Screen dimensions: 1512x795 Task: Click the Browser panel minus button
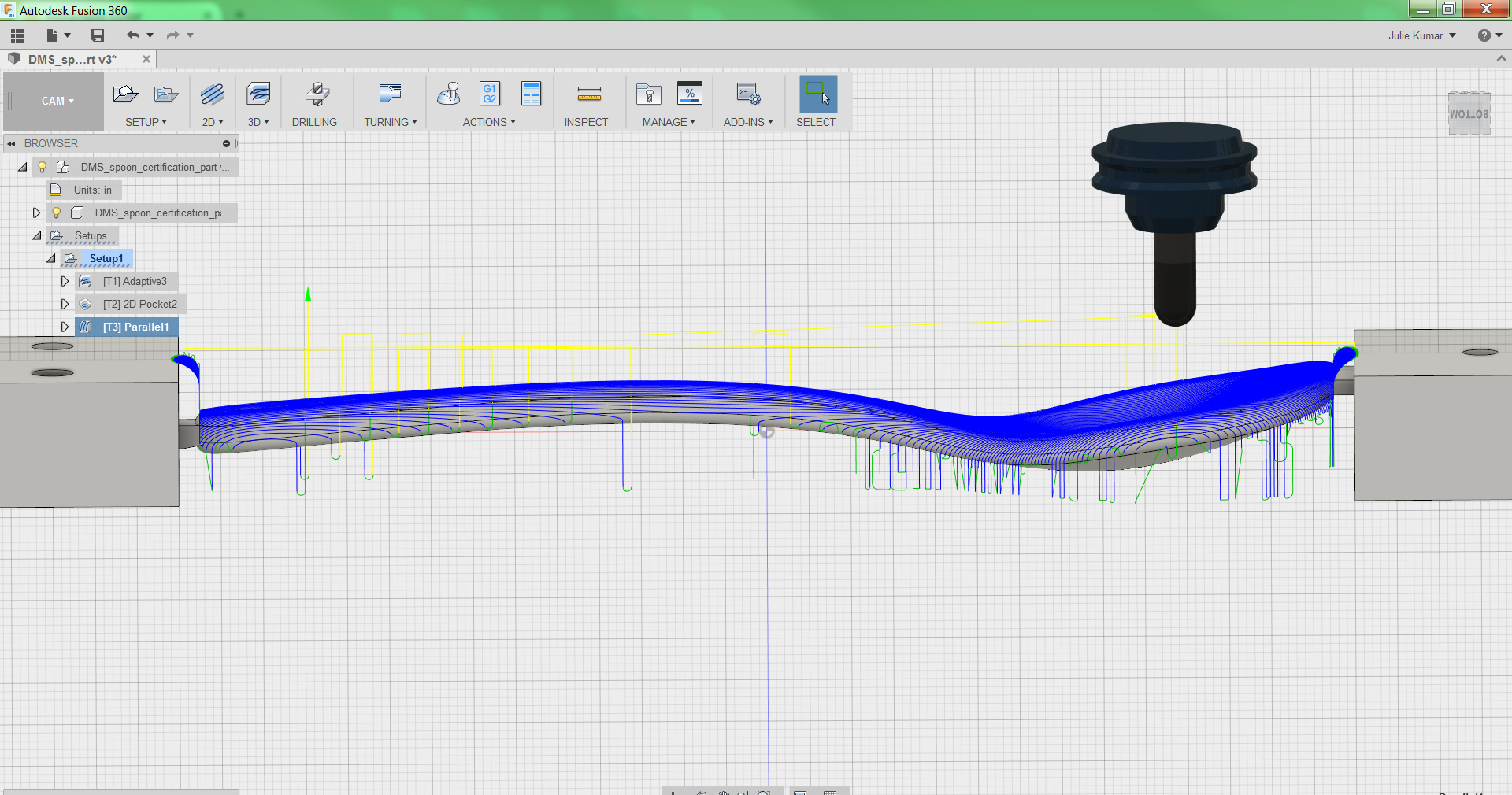(226, 144)
